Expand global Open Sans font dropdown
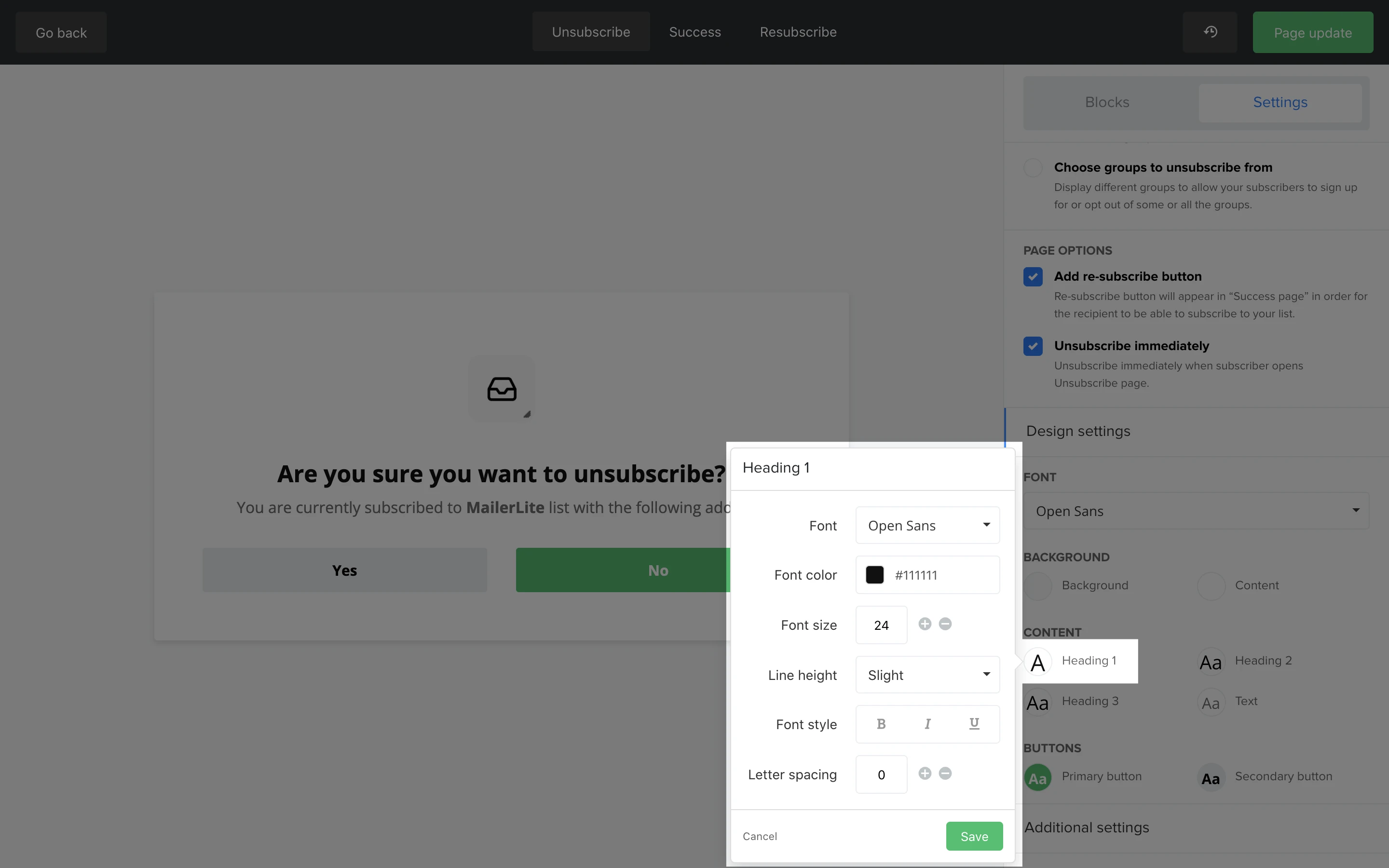This screenshot has width=1389, height=868. click(1196, 511)
